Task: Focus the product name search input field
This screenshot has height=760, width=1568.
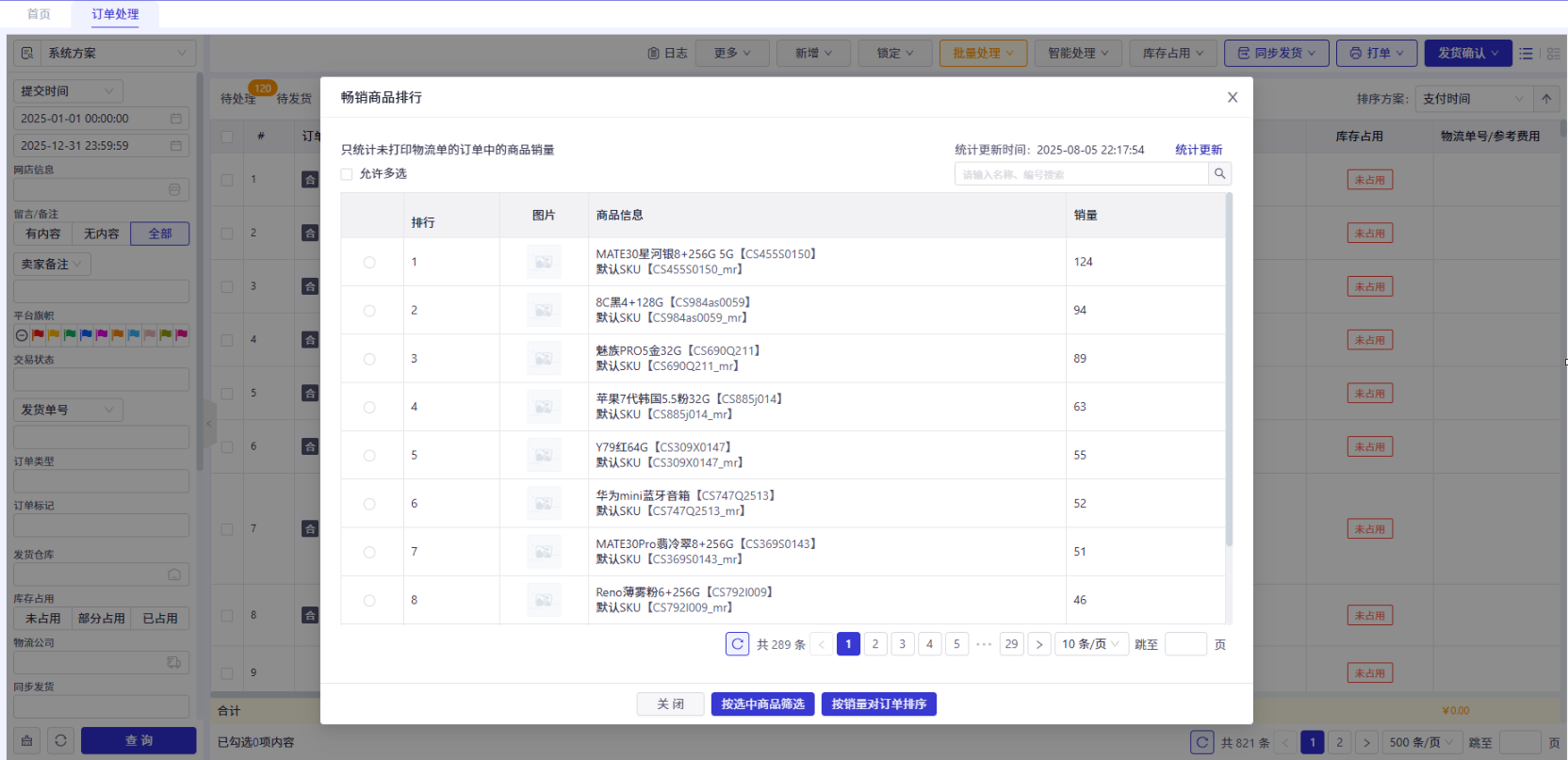Action: tap(1082, 174)
